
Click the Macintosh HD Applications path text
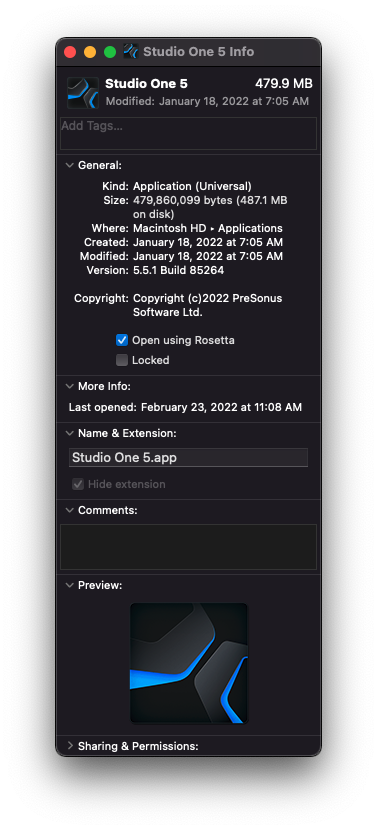coord(208,229)
